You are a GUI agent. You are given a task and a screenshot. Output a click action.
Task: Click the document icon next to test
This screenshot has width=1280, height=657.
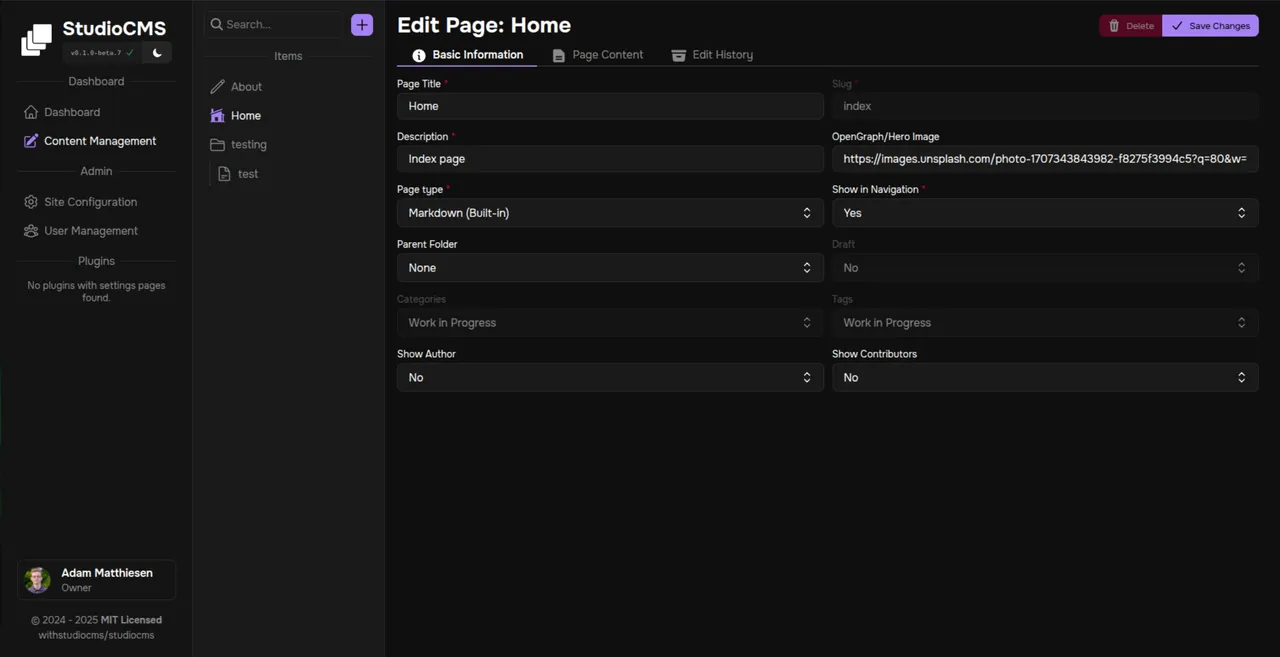coord(224,173)
